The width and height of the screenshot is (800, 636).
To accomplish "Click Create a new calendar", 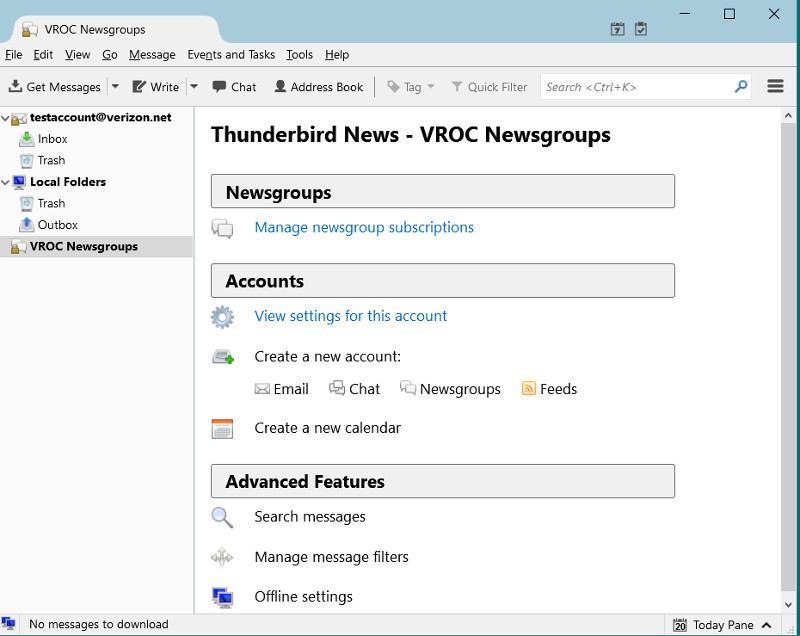I will 328,428.
